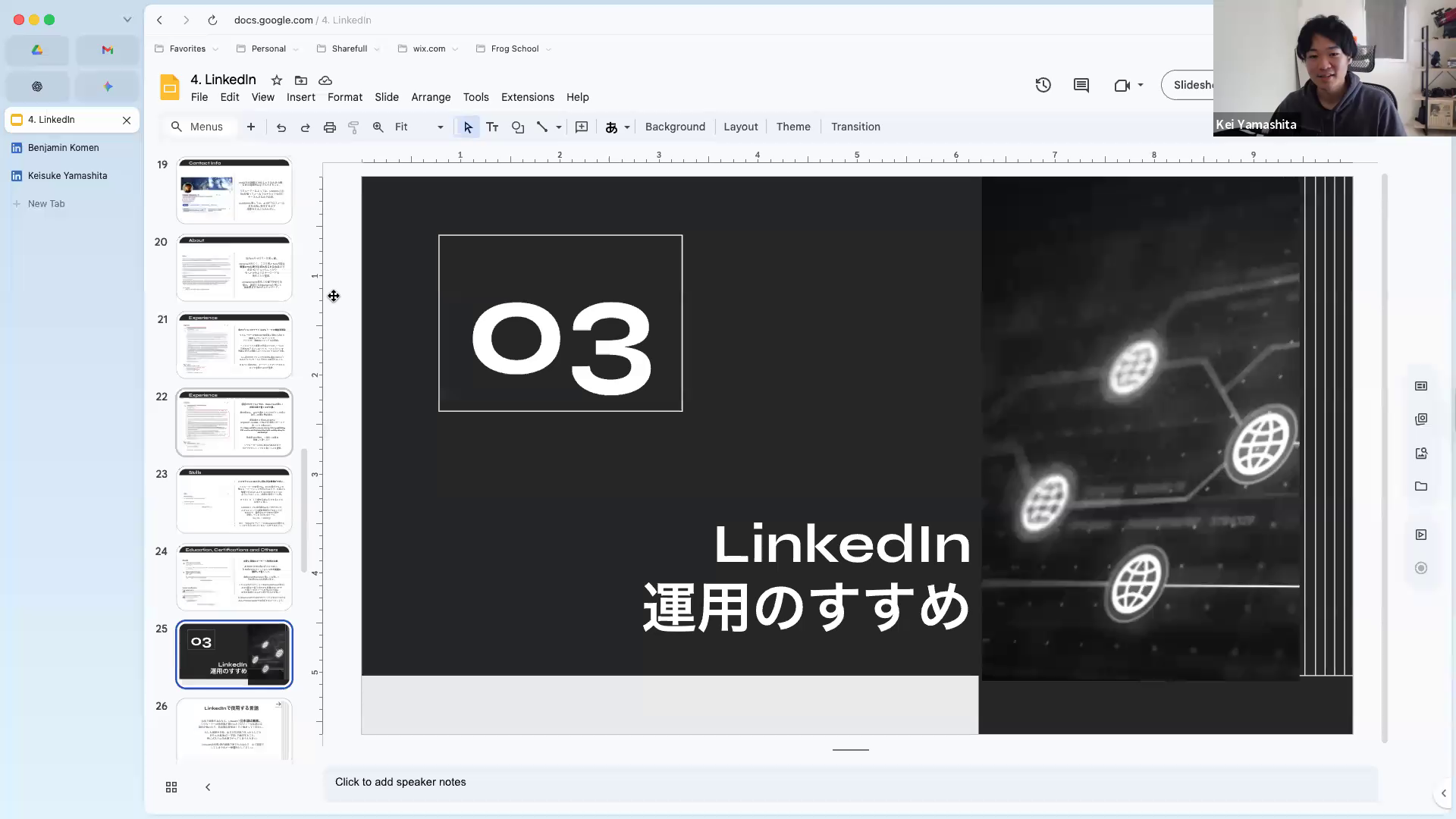Add a comment toolbar icon
This screenshot has height=819, width=1456.
pos(582,127)
